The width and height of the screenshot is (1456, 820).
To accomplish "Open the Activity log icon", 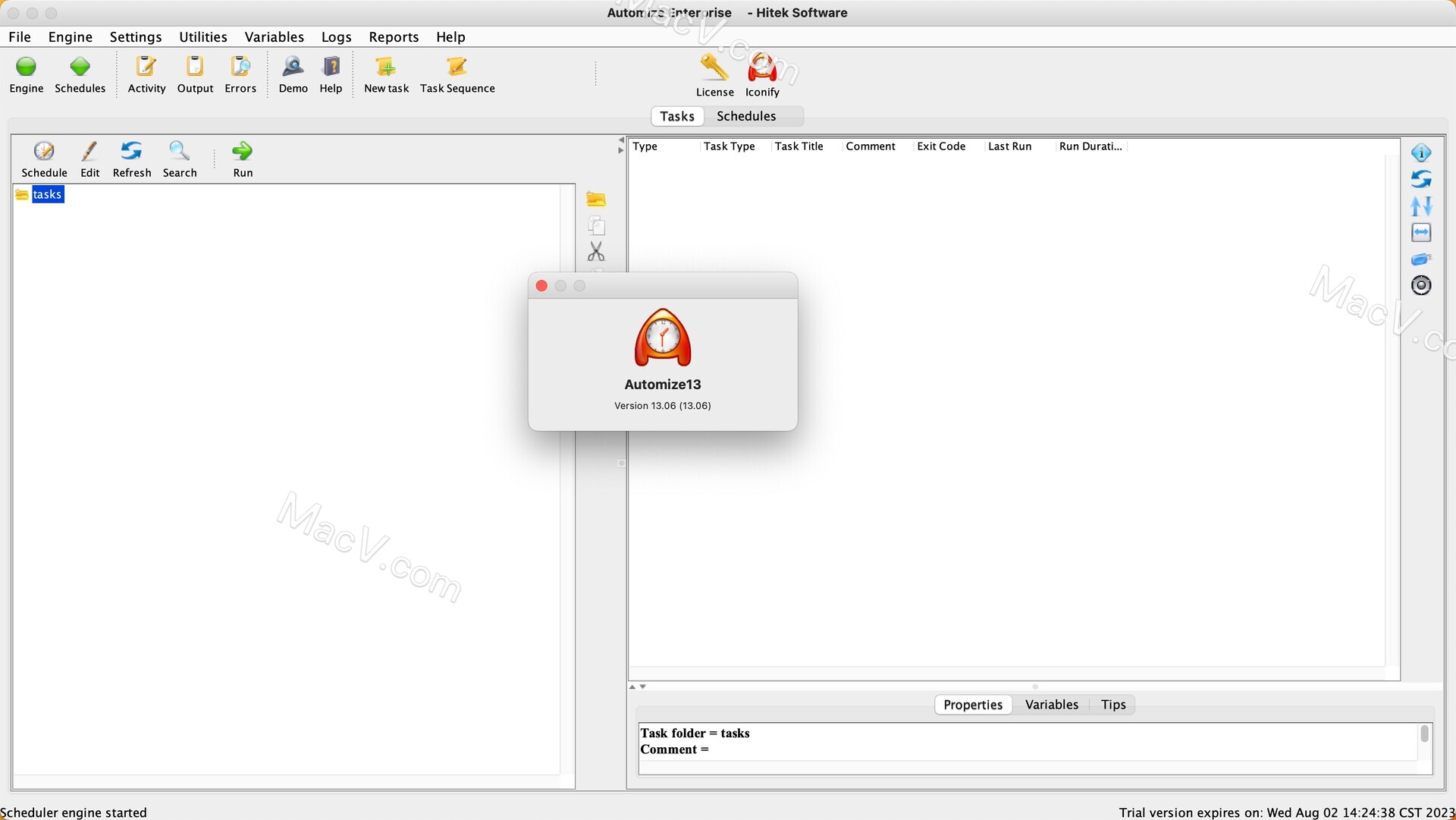I will (146, 74).
